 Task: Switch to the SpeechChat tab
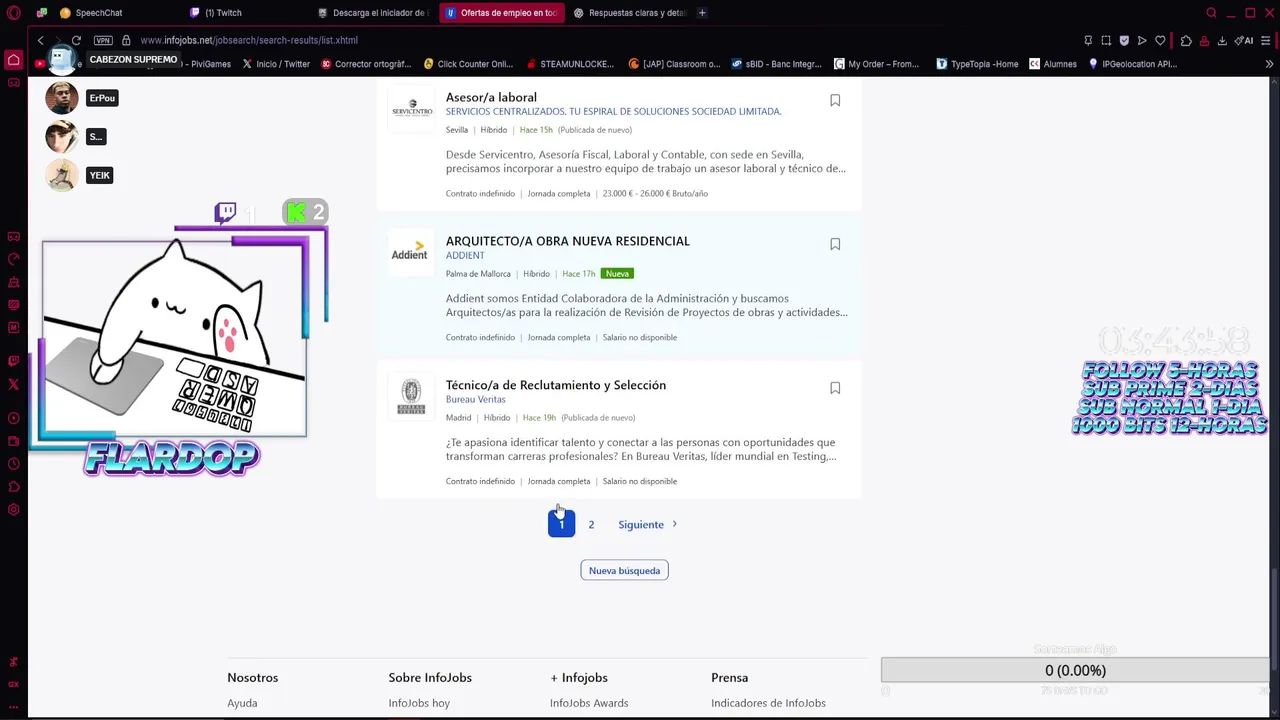click(100, 13)
